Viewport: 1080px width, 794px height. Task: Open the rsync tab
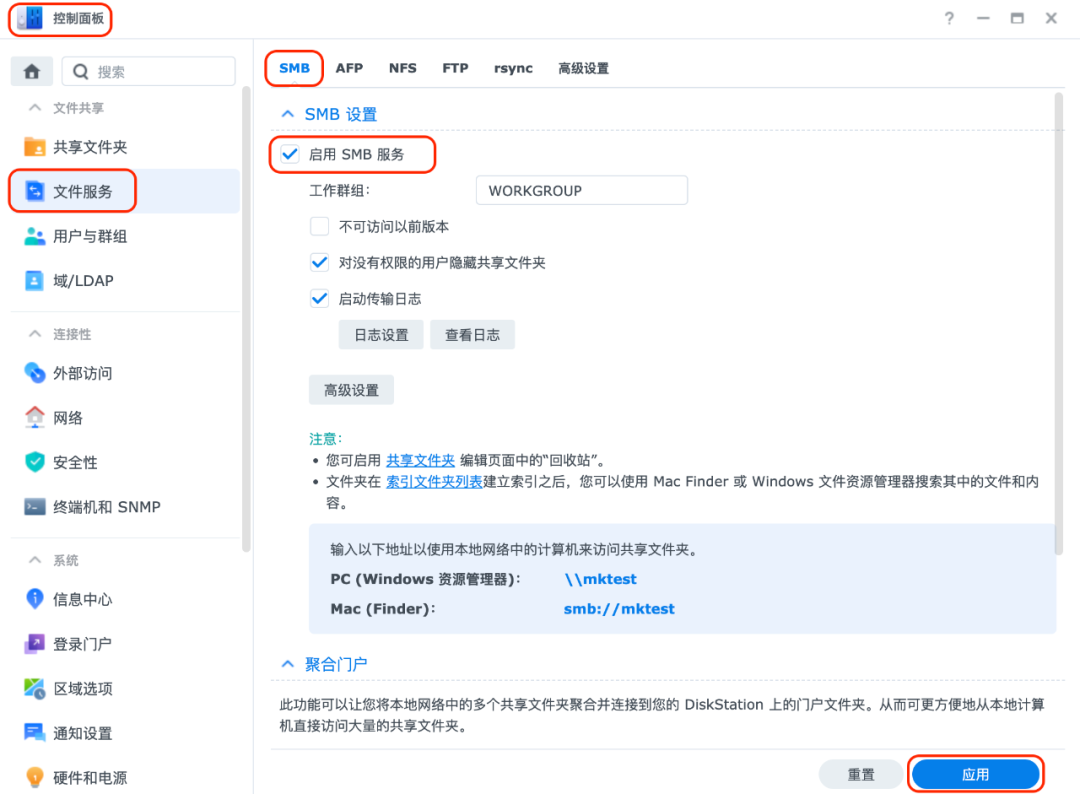point(513,67)
